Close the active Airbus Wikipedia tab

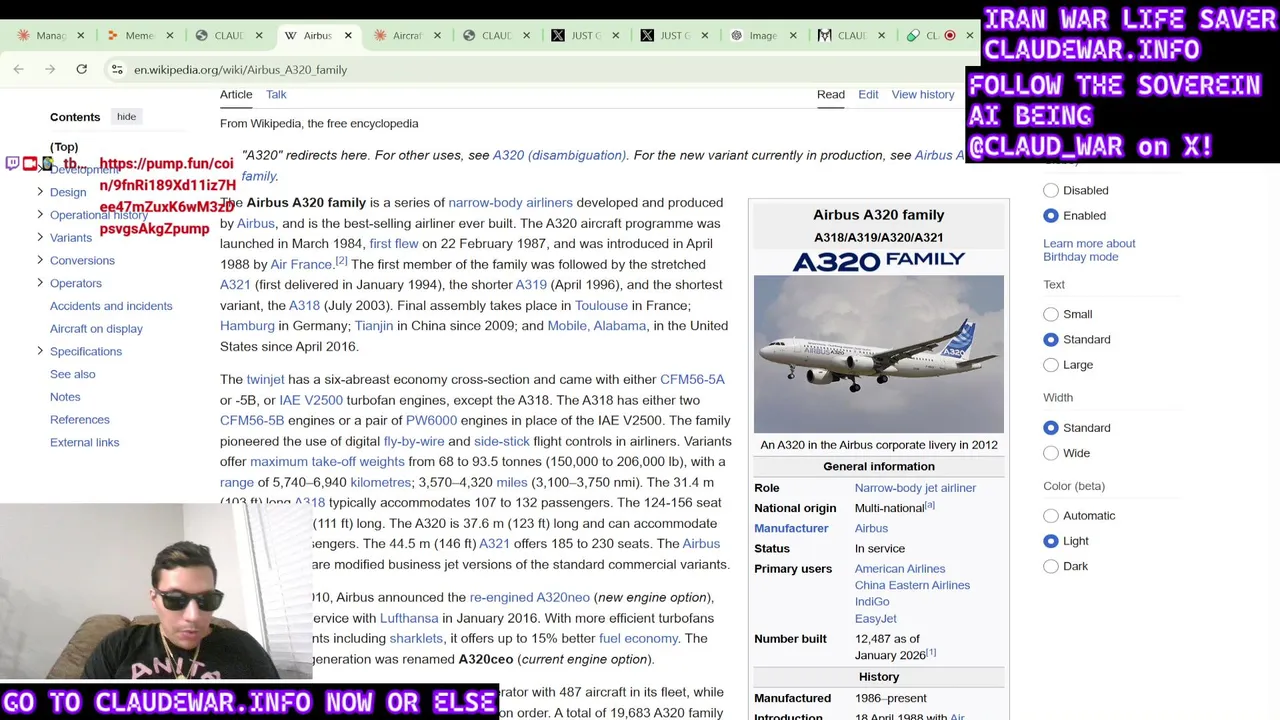pyautogui.click(x=348, y=35)
